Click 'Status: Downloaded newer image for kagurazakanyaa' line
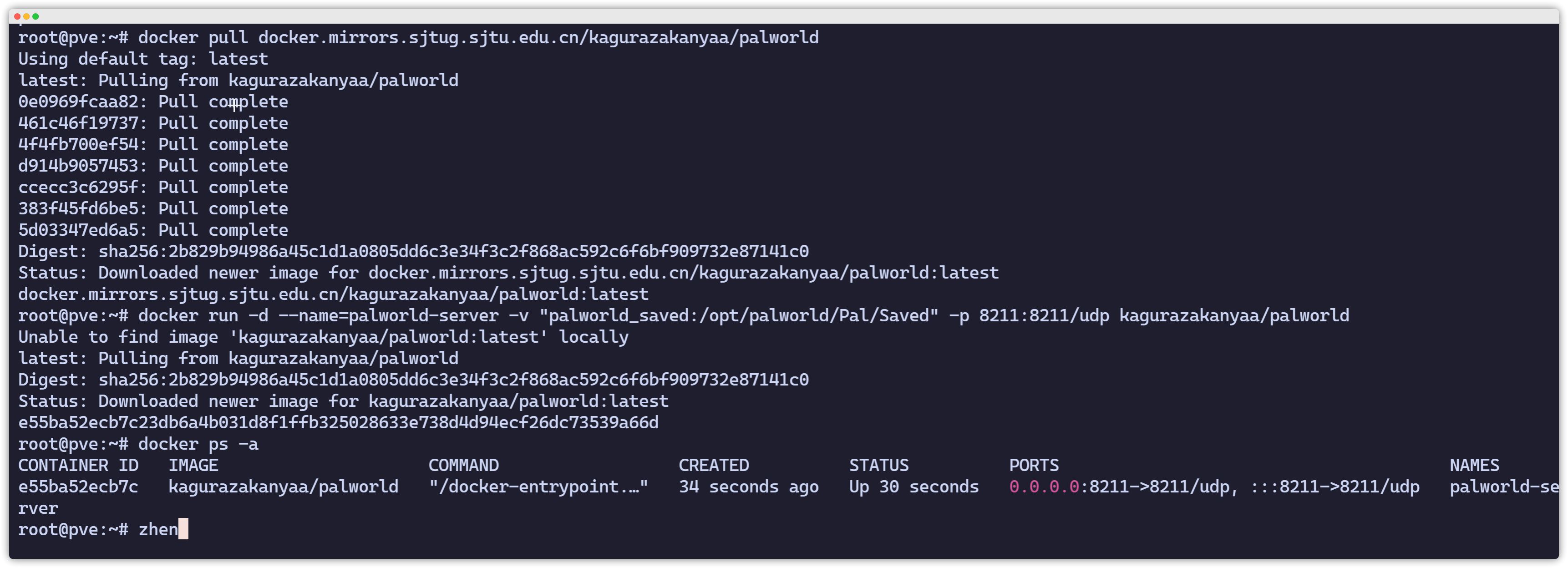Screen dimensions: 1568x568 [x=343, y=401]
